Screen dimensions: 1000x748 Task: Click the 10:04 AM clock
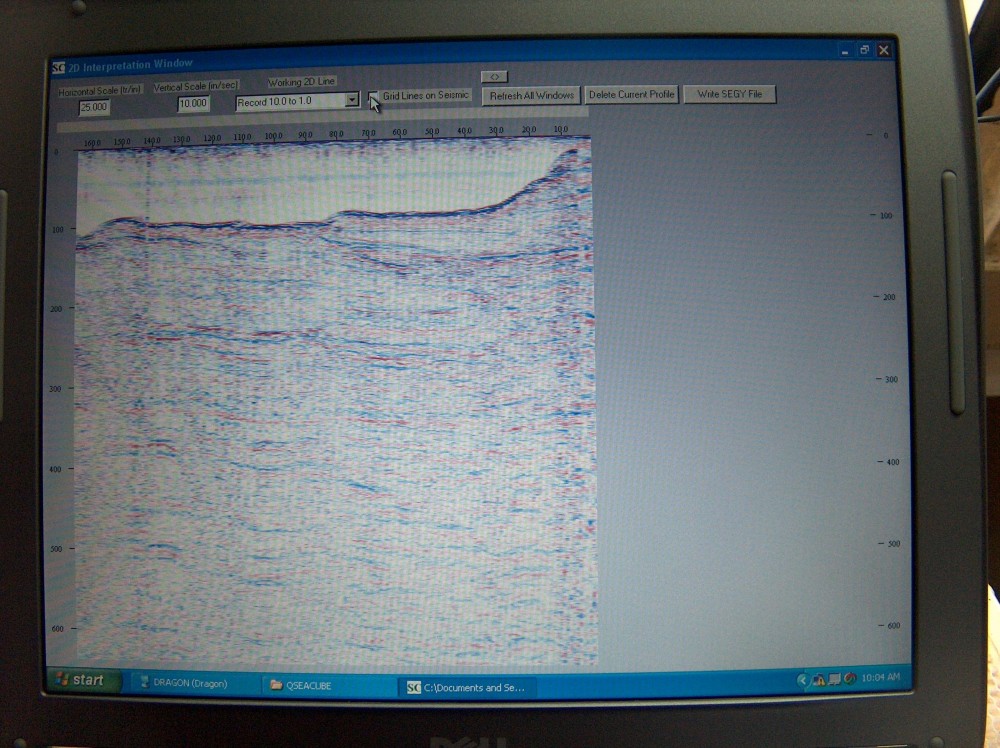[x=880, y=677]
